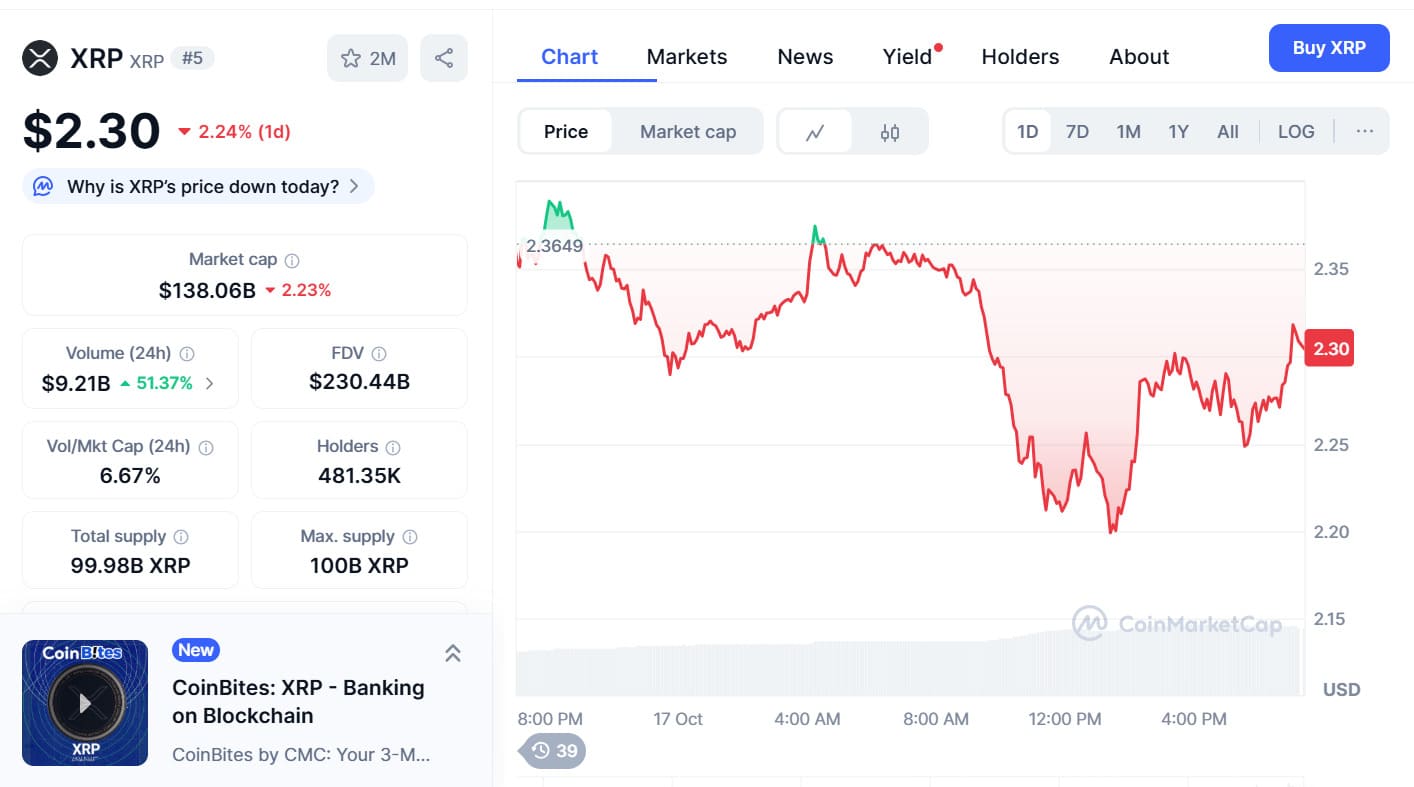The width and height of the screenshot is (1414, 787).
Task: Open the Markets tab
Action: coord(687,57)
